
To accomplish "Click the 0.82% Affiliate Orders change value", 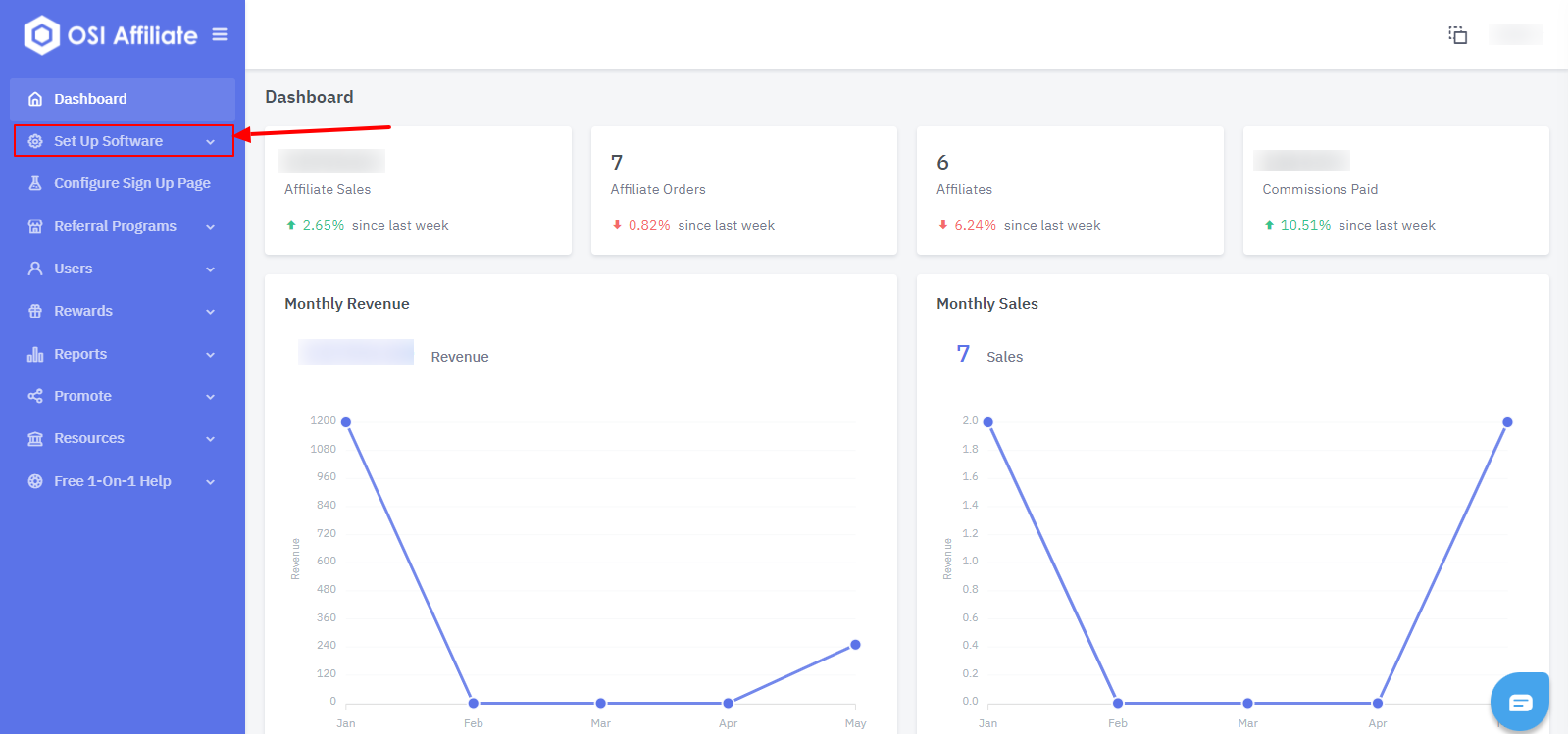I will (x=649, y=225).
